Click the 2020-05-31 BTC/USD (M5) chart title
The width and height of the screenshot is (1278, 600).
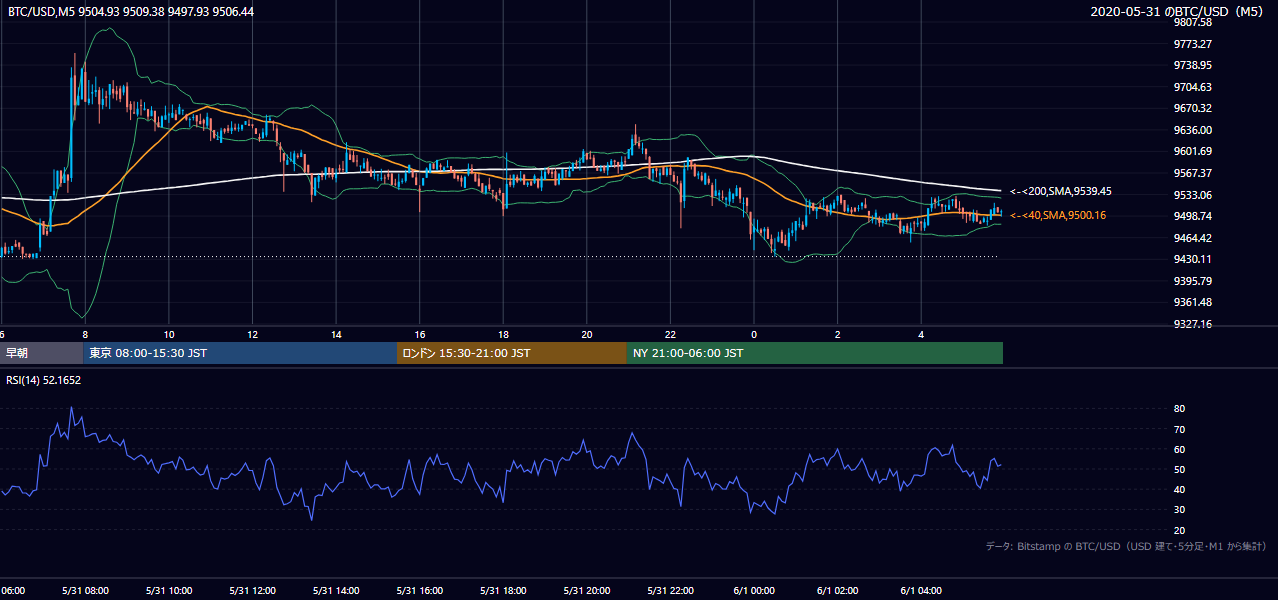click(1179, 12)
